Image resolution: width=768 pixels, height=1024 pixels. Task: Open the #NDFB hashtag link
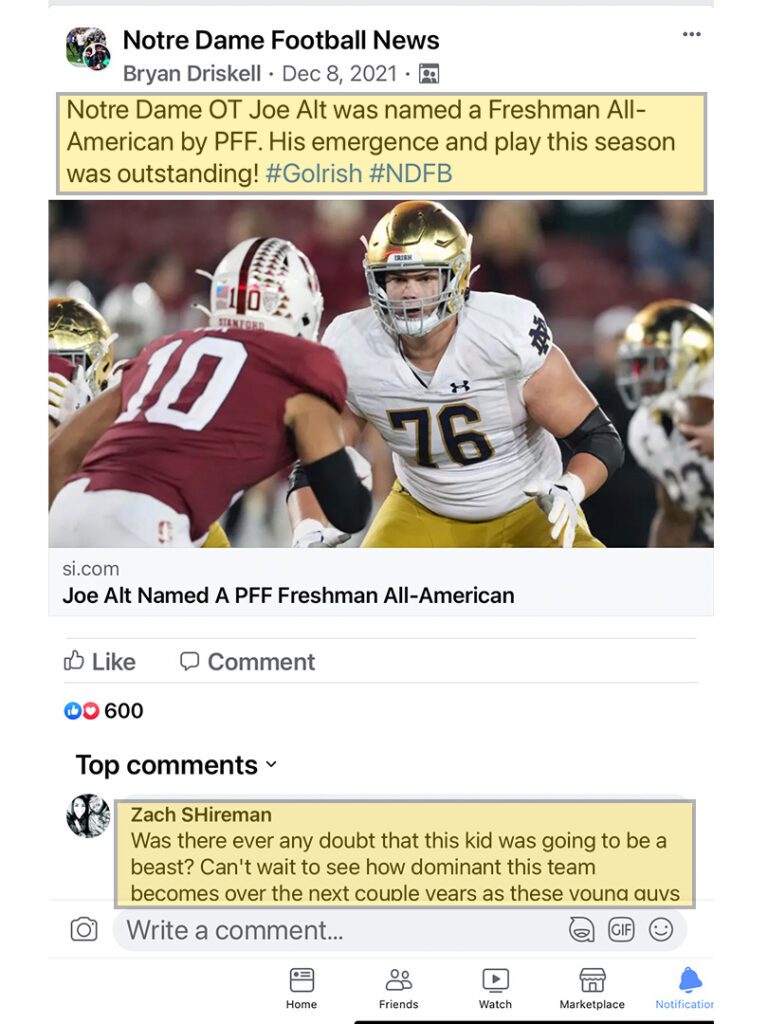(410, 174)
